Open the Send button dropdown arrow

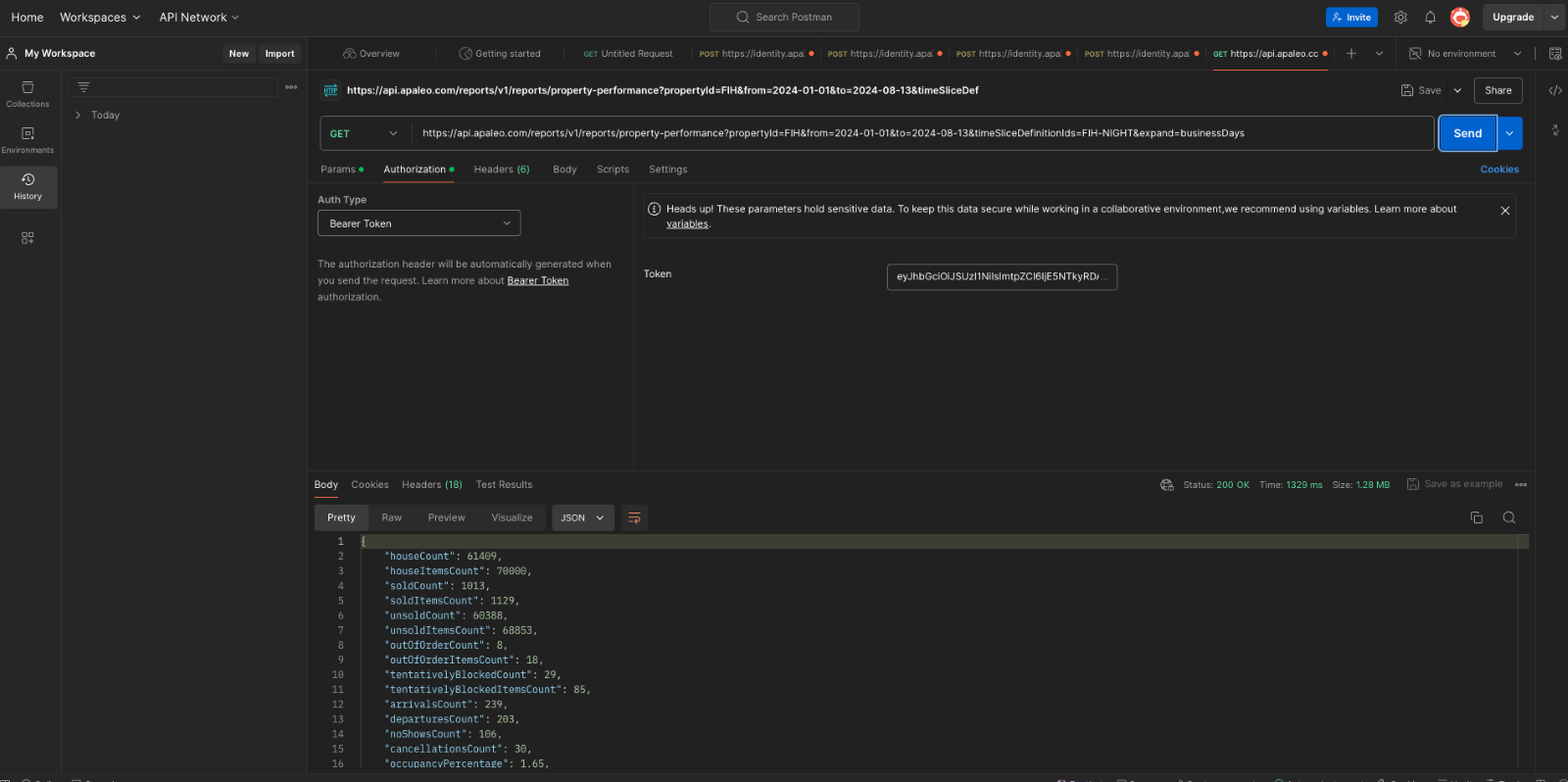click(x=1509, y=133)
